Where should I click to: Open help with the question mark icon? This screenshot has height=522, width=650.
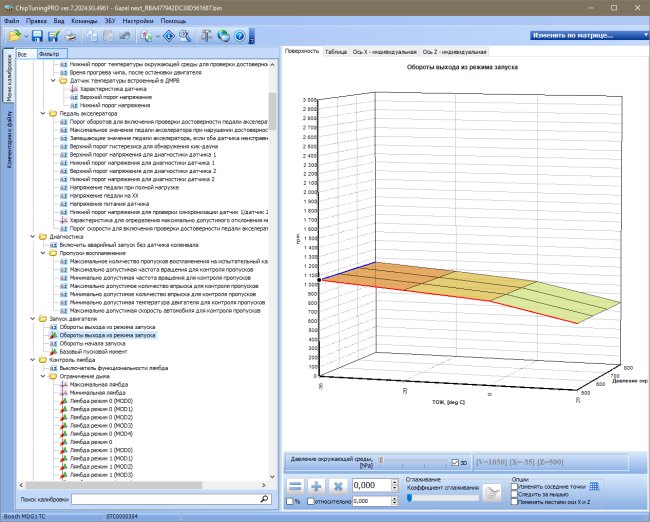tap(240, 36)
